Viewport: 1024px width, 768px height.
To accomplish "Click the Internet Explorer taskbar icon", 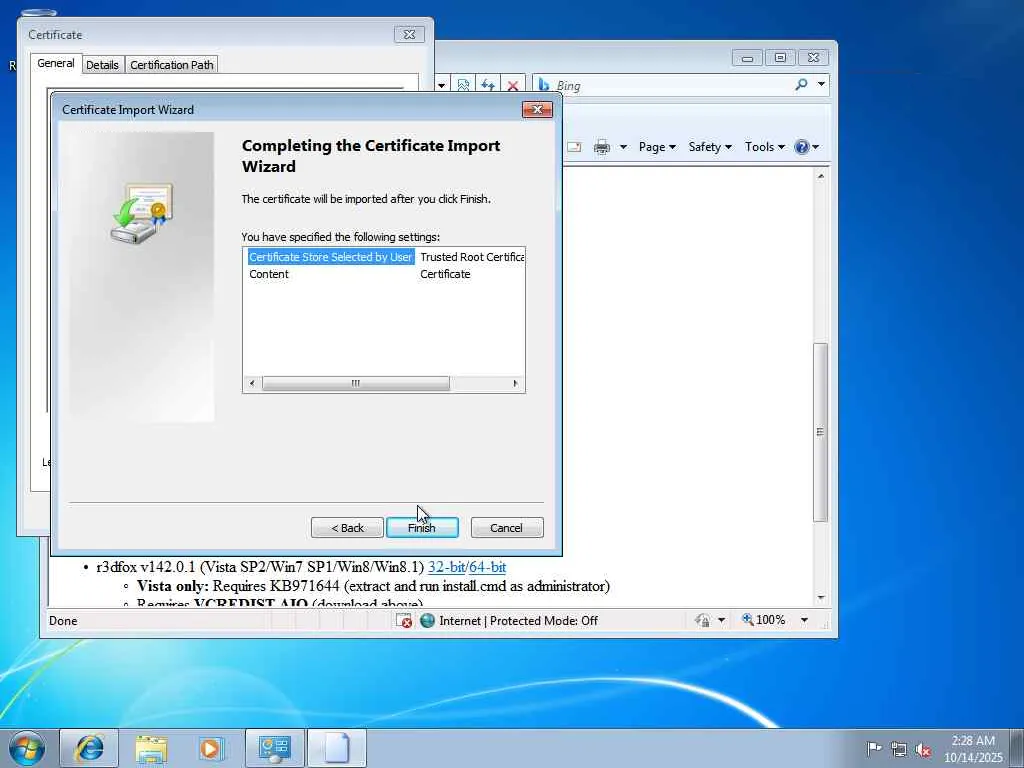I will pos(89,748).
